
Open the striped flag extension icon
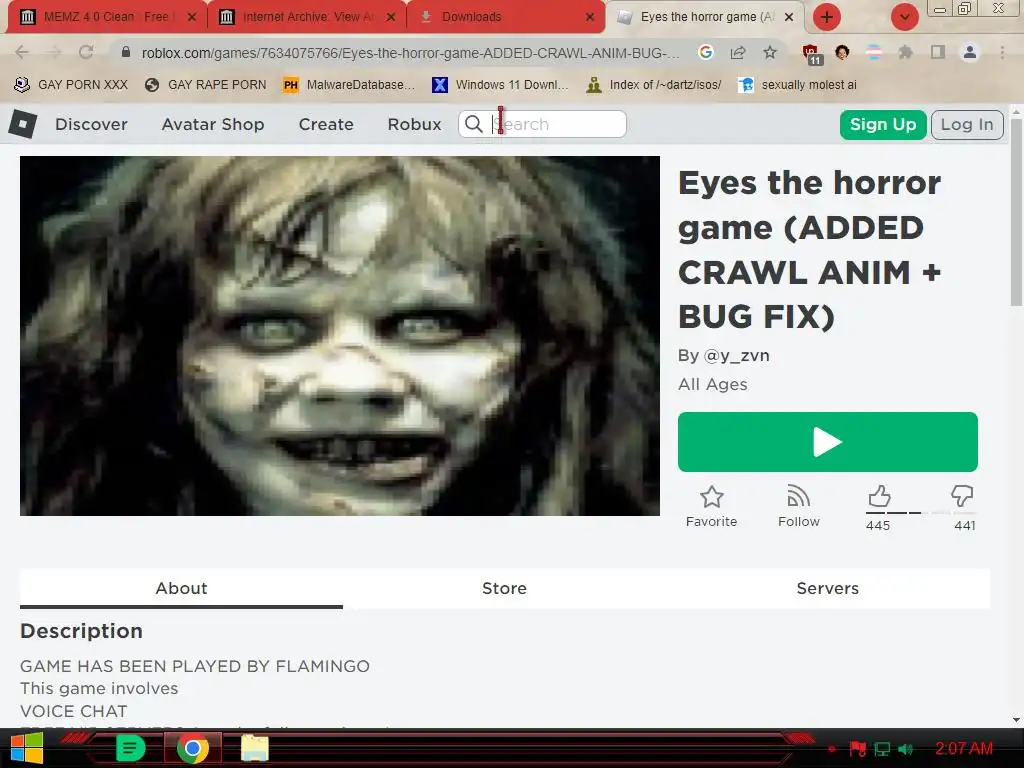point(874,52)
